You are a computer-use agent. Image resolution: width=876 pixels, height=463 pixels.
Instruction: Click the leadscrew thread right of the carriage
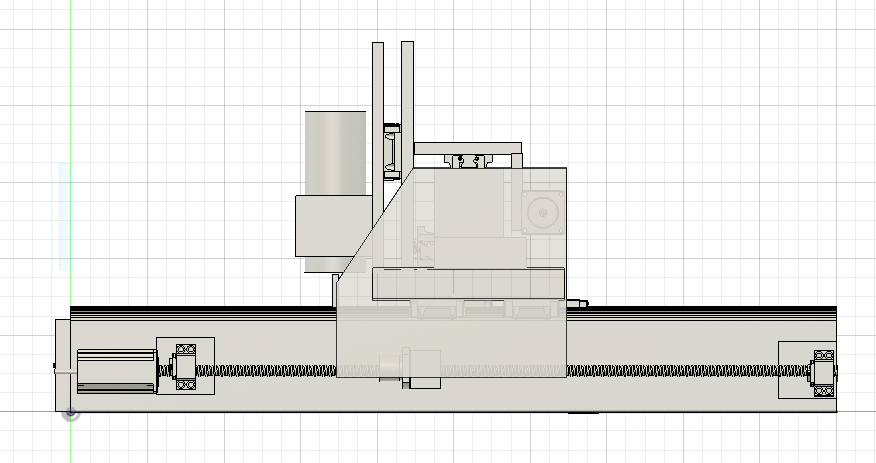point(670,371)
